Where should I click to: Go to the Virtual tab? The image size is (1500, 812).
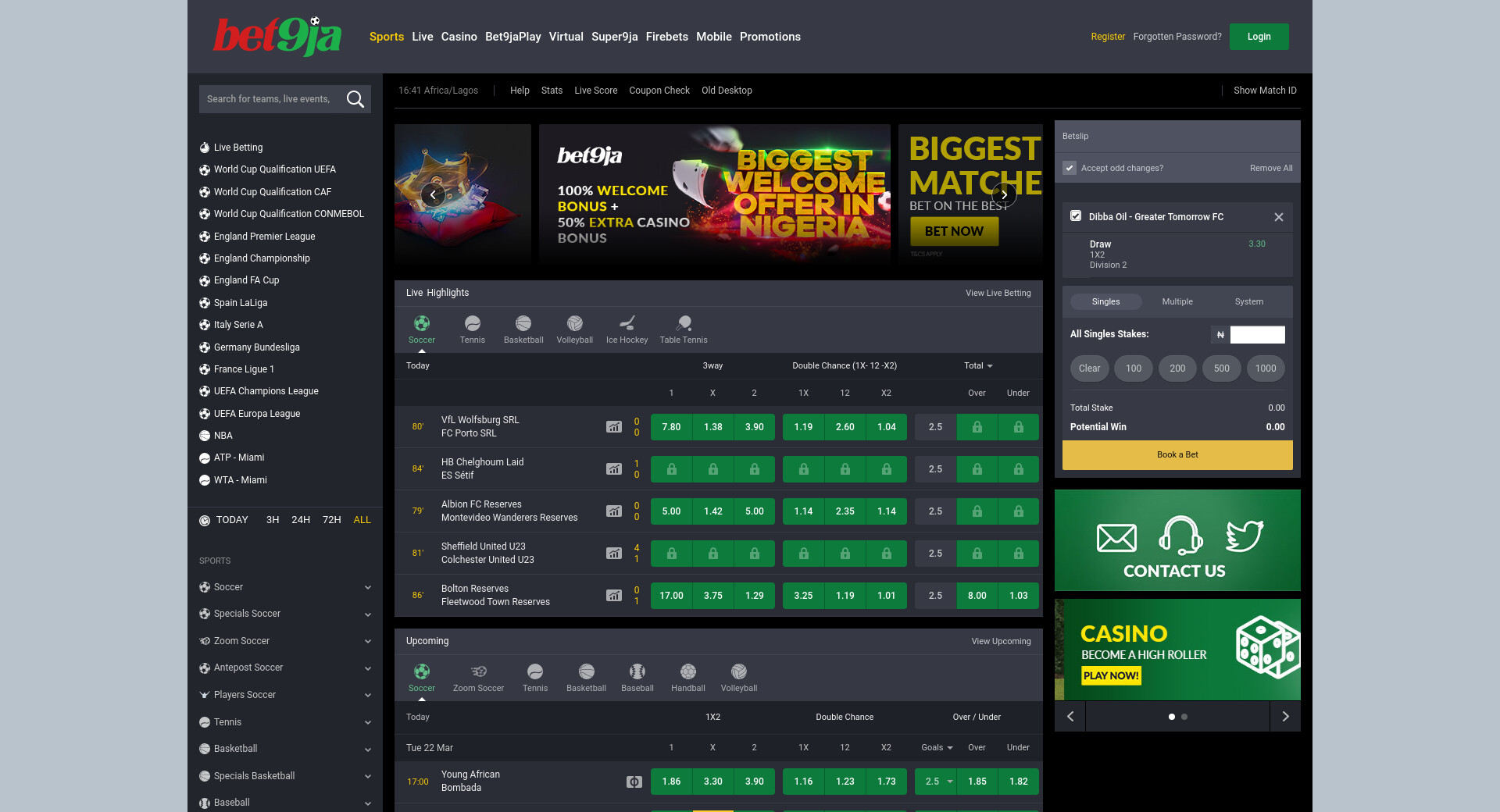(566, 37)
